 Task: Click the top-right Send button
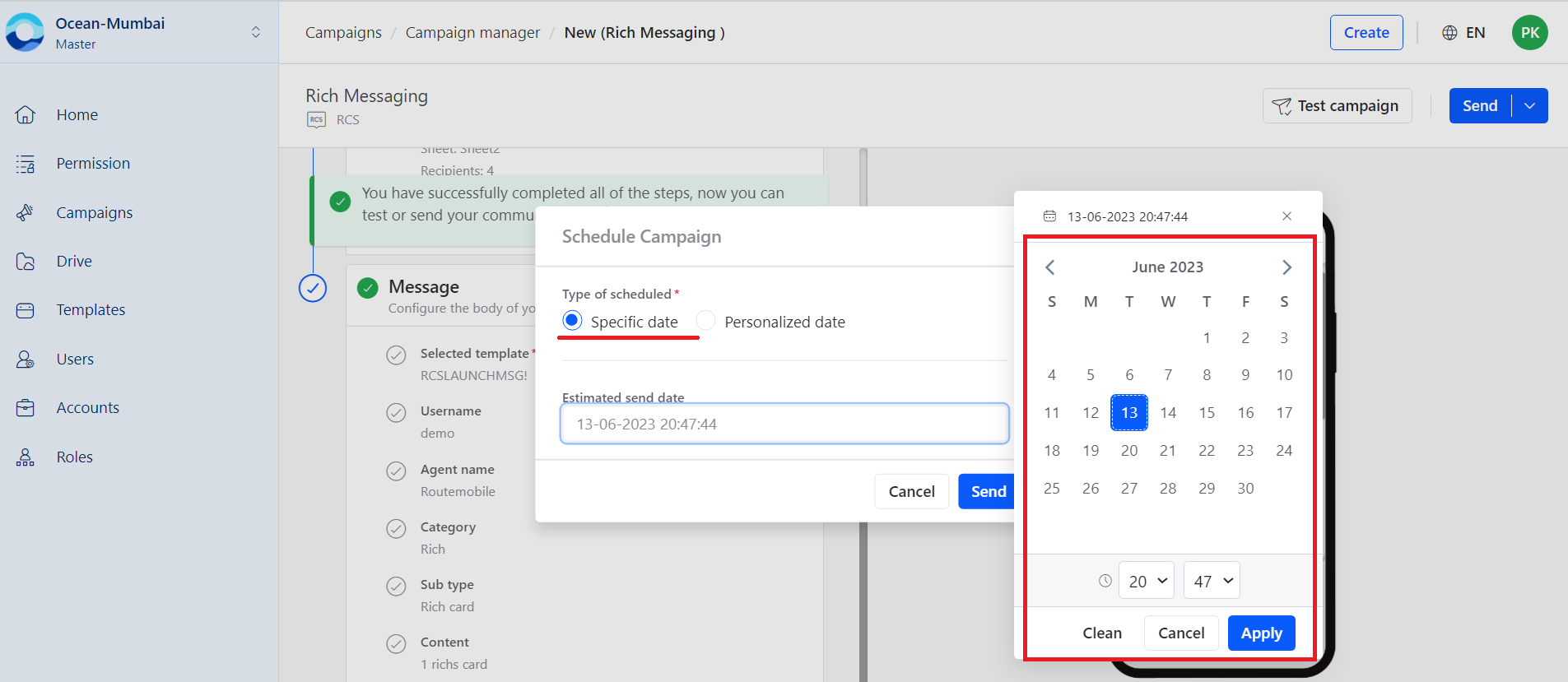pyautogui.click(x=1480, y=105)
